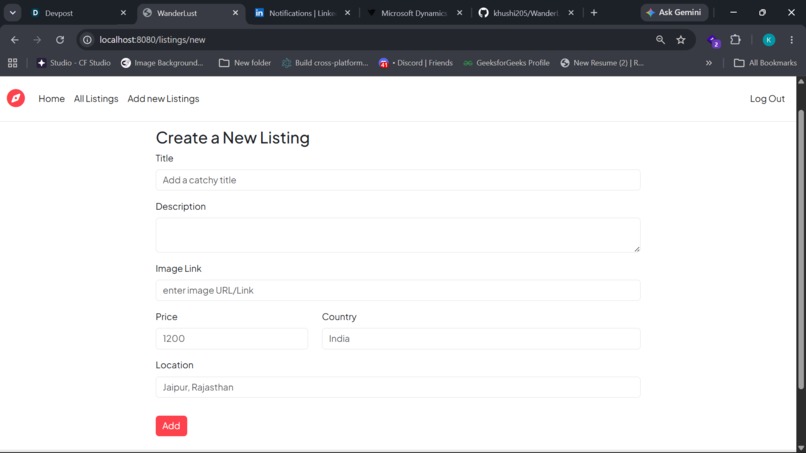Close the WanderLust tab

(x=235, y=13)
